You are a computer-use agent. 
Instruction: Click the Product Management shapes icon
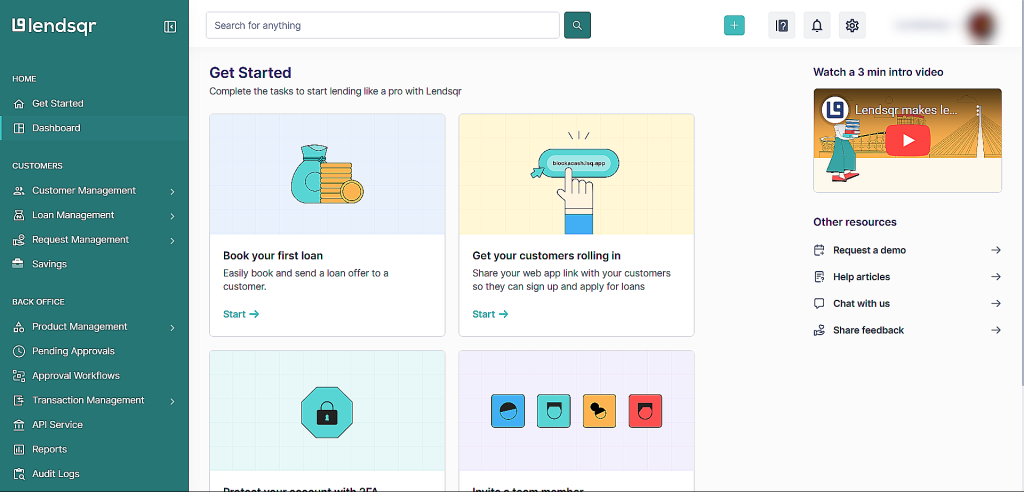(x=19, y=327)
